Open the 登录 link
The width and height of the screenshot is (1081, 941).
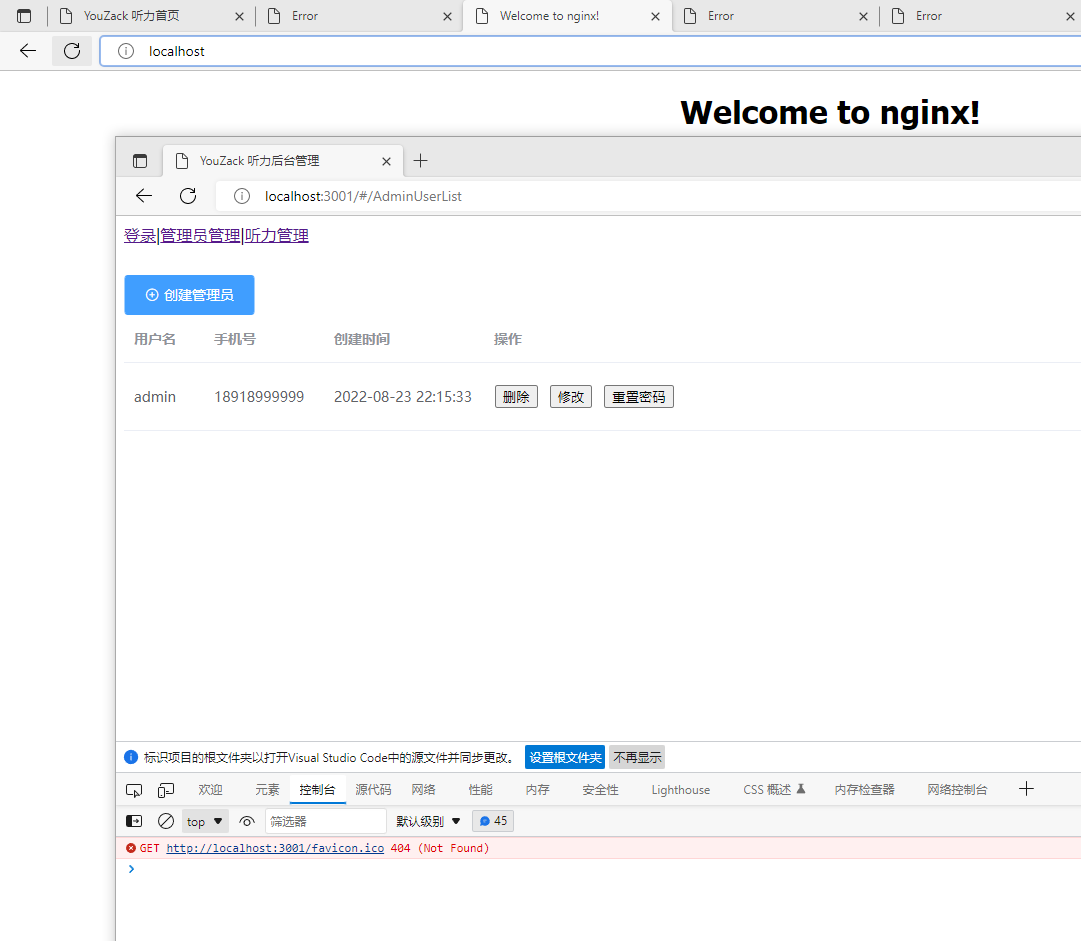point(140,236)
